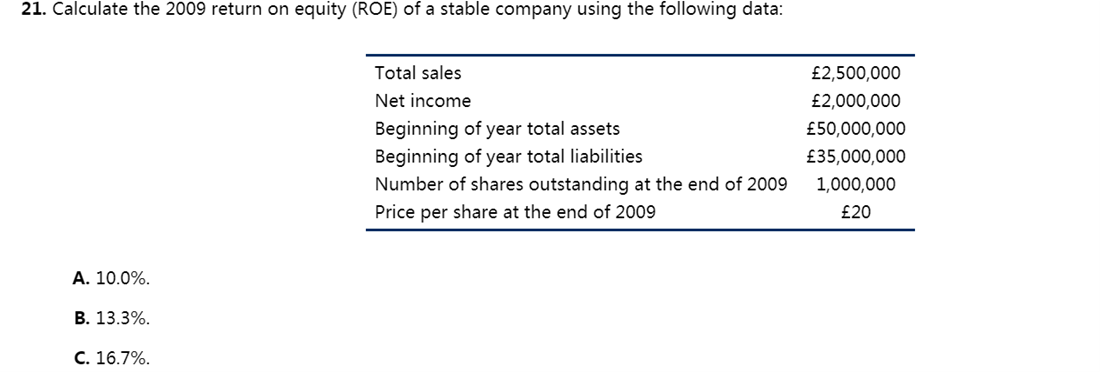The width and height of the screenshot is (1100, 372).
Task: Select the £2,000,000 net income value
Action: pos(856,100)
